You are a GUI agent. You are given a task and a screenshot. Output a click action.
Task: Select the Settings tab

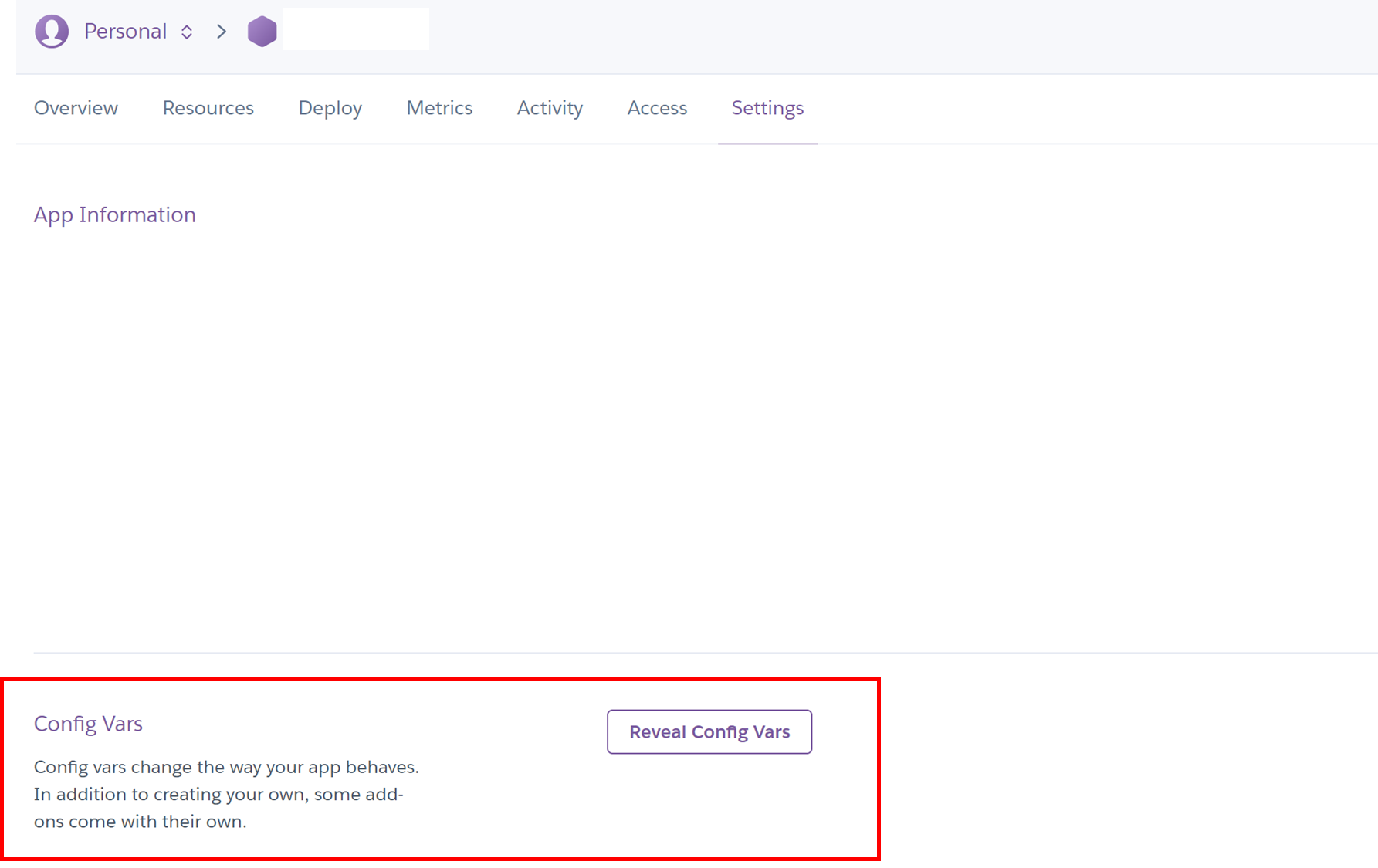click(767, 109)
